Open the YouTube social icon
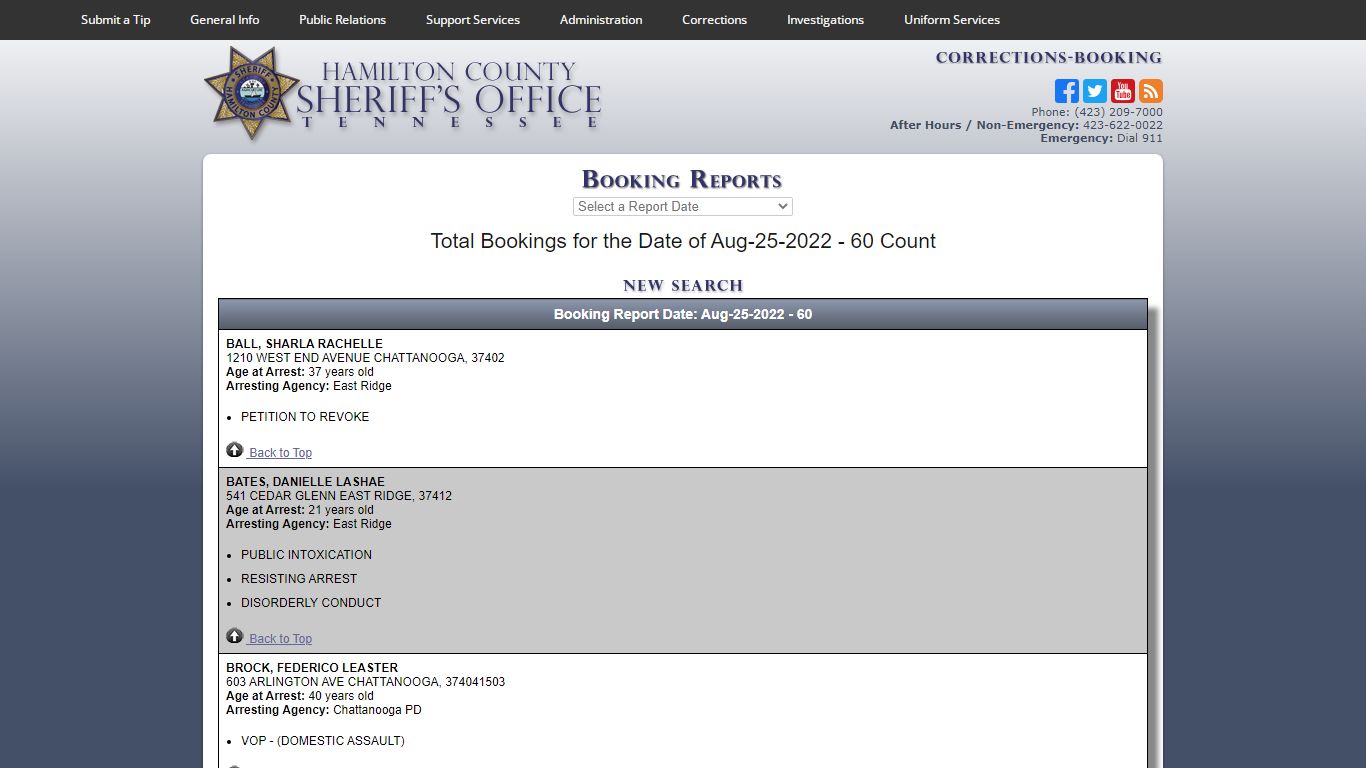This screenshot has width=1366, height=768. click(1123, 91)
